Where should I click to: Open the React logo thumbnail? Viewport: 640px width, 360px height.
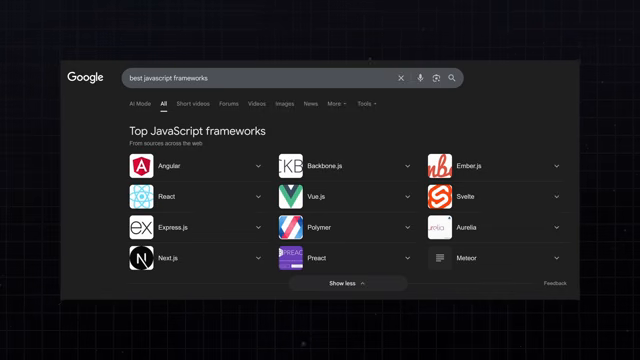pos(142,196)
